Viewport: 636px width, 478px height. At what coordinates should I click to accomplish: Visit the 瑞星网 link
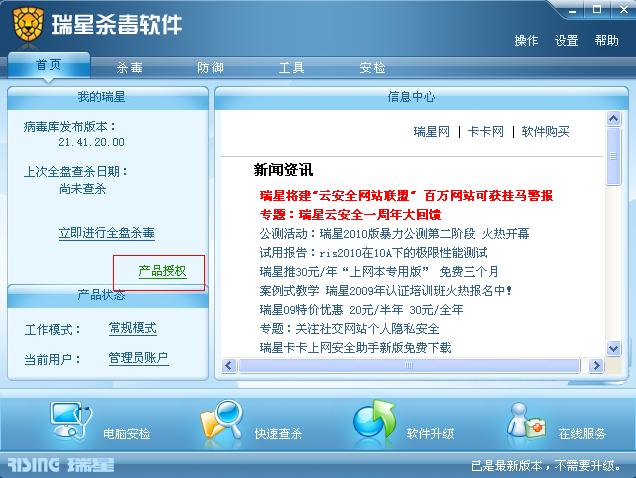[x=432, y=131]
